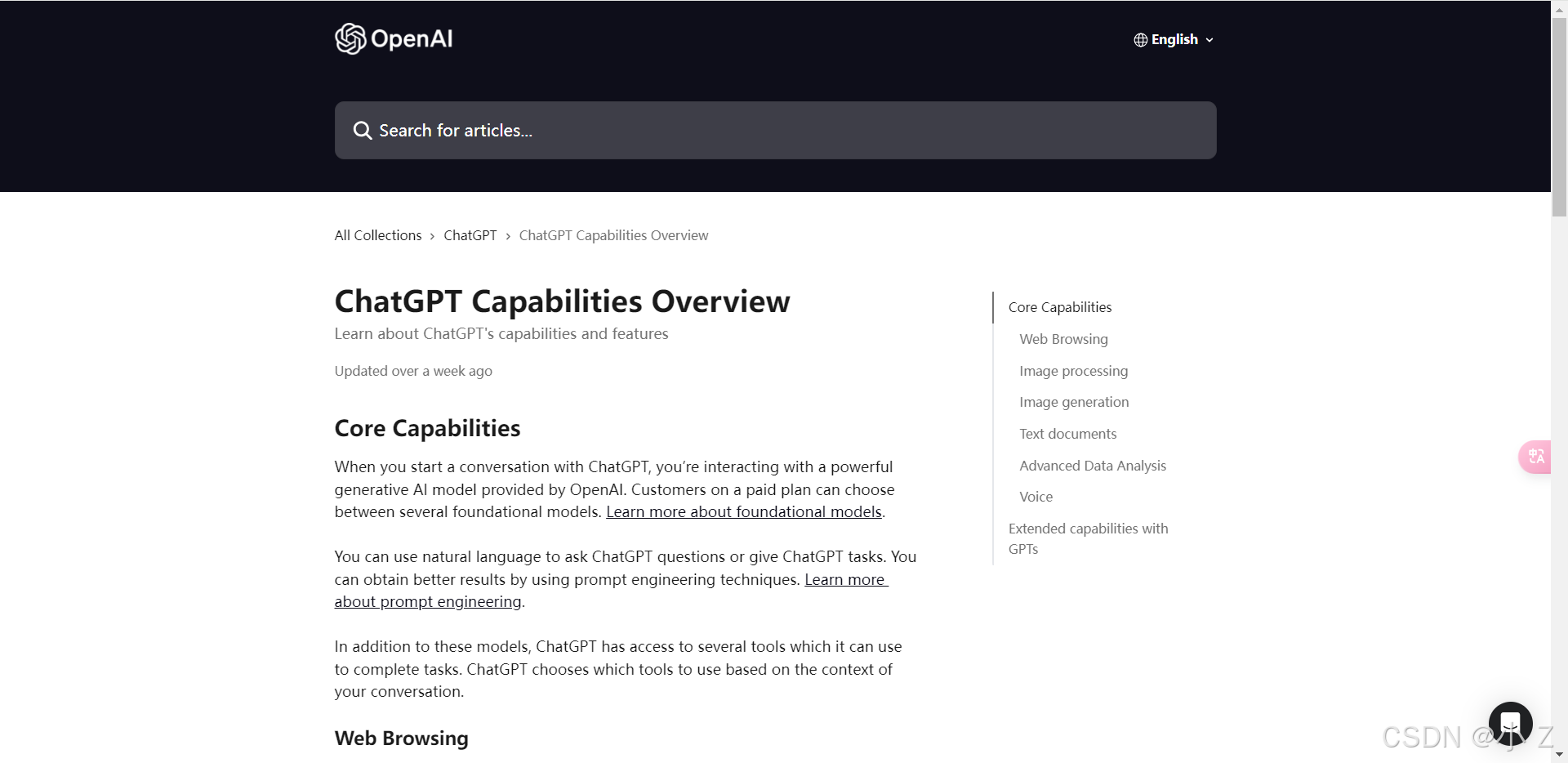Open Advanced Data Analysis section link
1568x763 pixels.
click(x=1093, y=466)
